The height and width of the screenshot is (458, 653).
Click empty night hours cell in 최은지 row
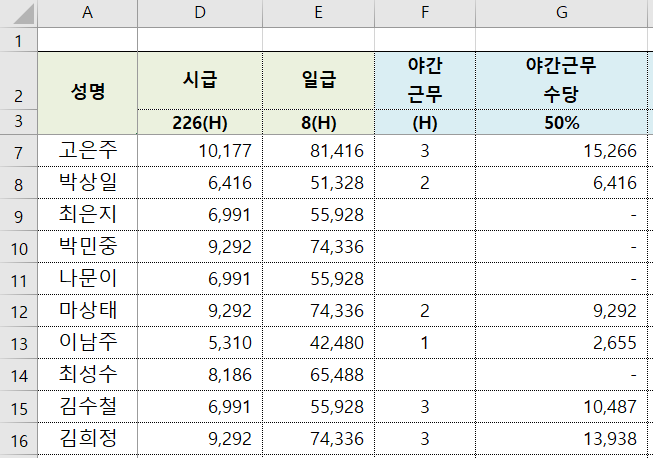(x=425, y=214)
